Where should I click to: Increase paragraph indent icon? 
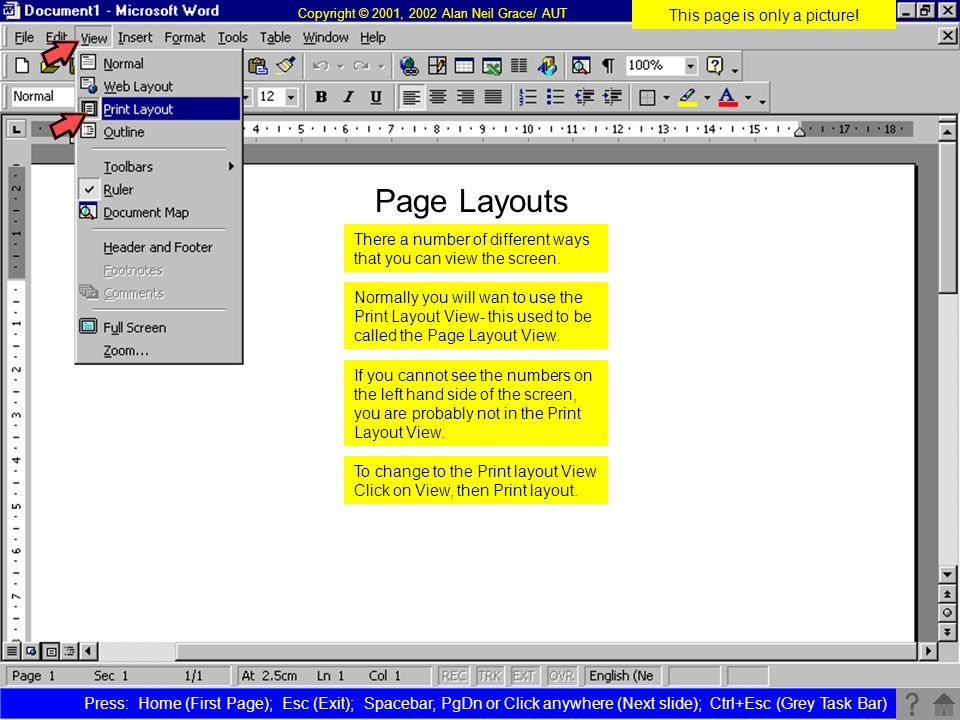[x=612, y=97]
